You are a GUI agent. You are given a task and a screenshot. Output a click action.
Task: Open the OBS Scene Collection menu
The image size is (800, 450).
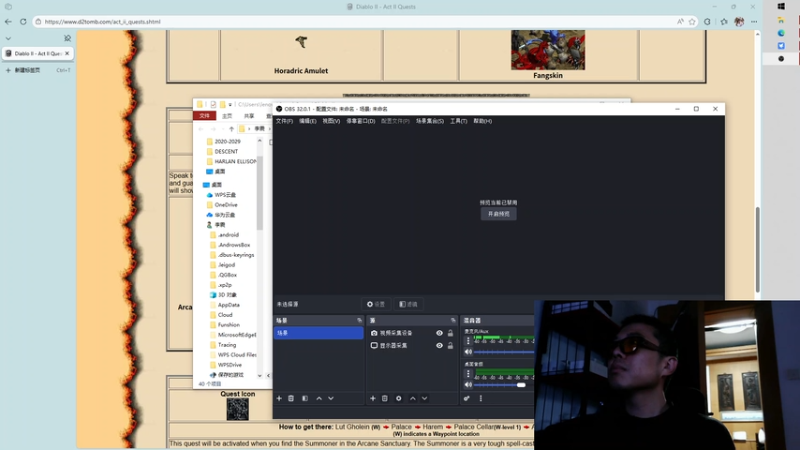(430, 121)
